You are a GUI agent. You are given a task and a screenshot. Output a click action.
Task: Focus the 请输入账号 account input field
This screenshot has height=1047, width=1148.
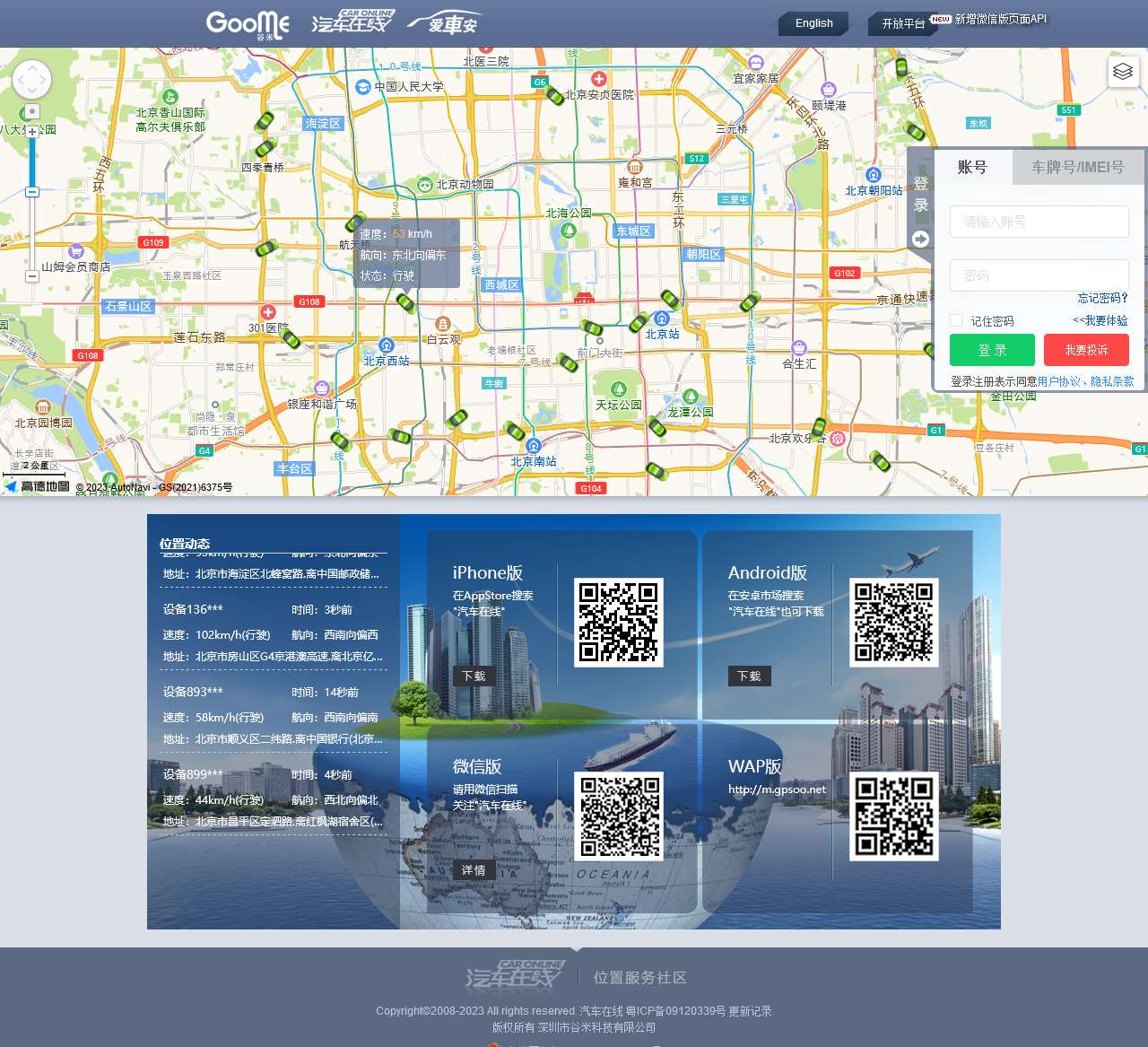coord(1039,222)
